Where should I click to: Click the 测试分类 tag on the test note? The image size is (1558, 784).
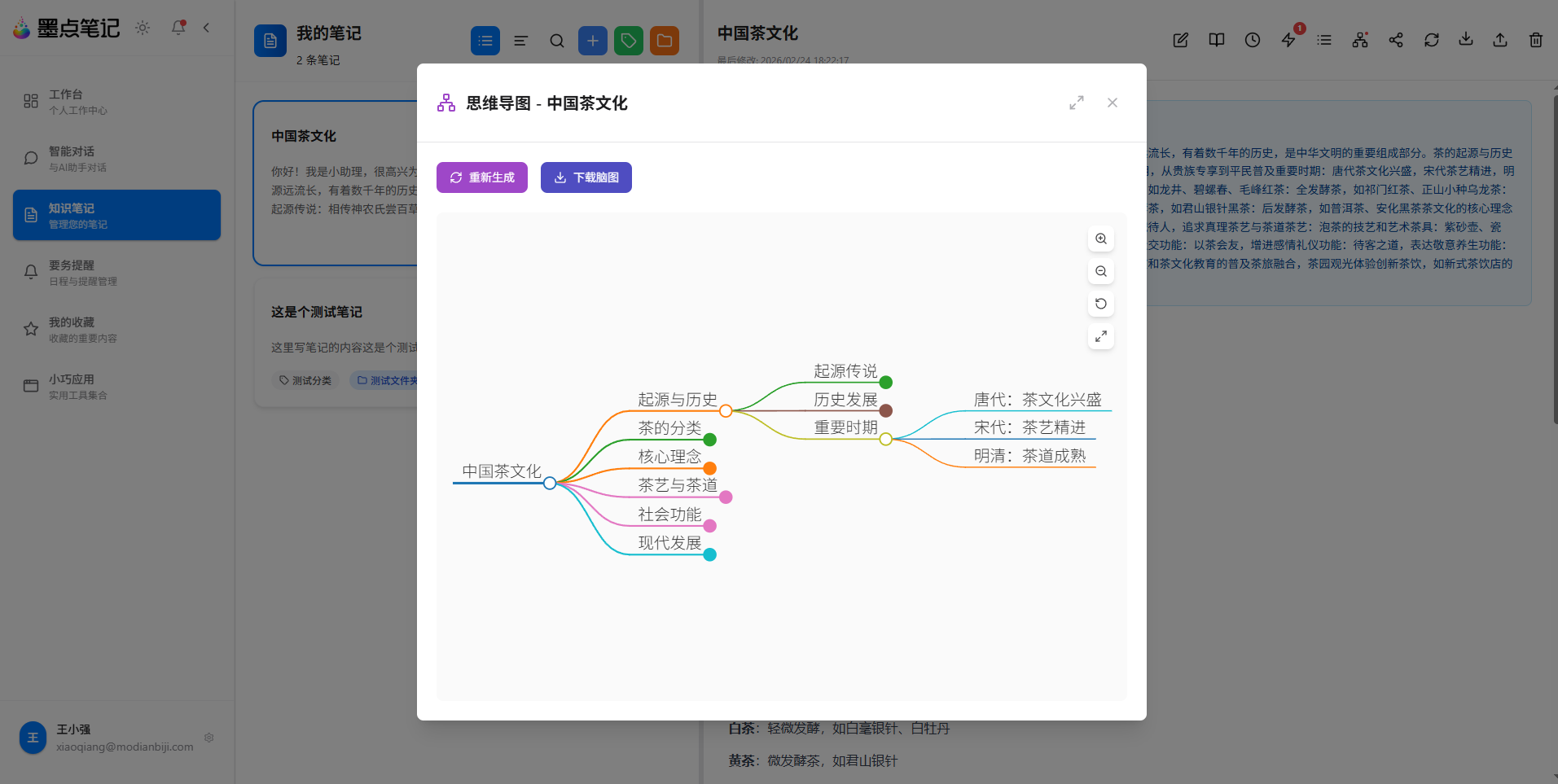[305, 379]
